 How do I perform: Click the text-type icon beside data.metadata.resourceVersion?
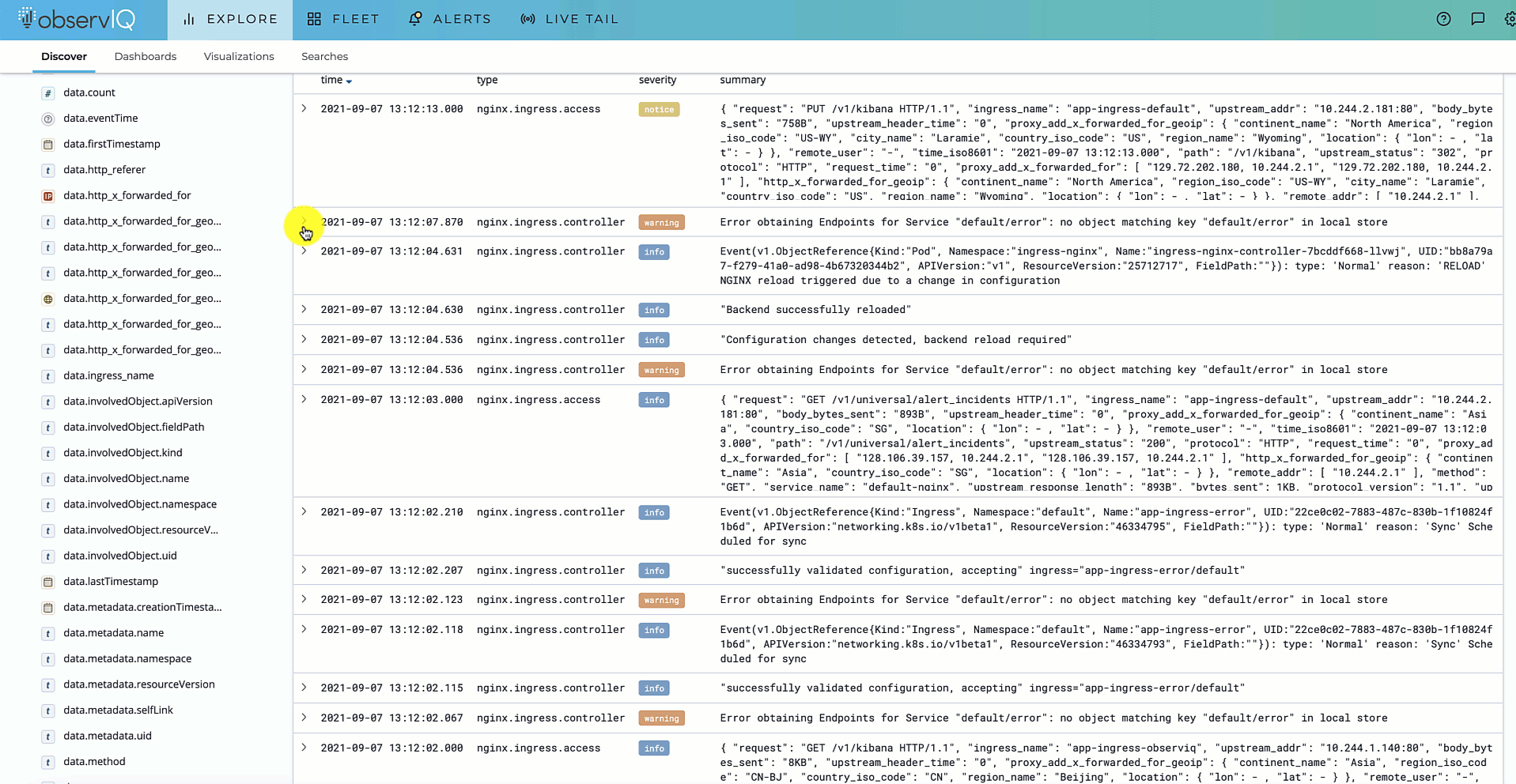pos(48,684)
